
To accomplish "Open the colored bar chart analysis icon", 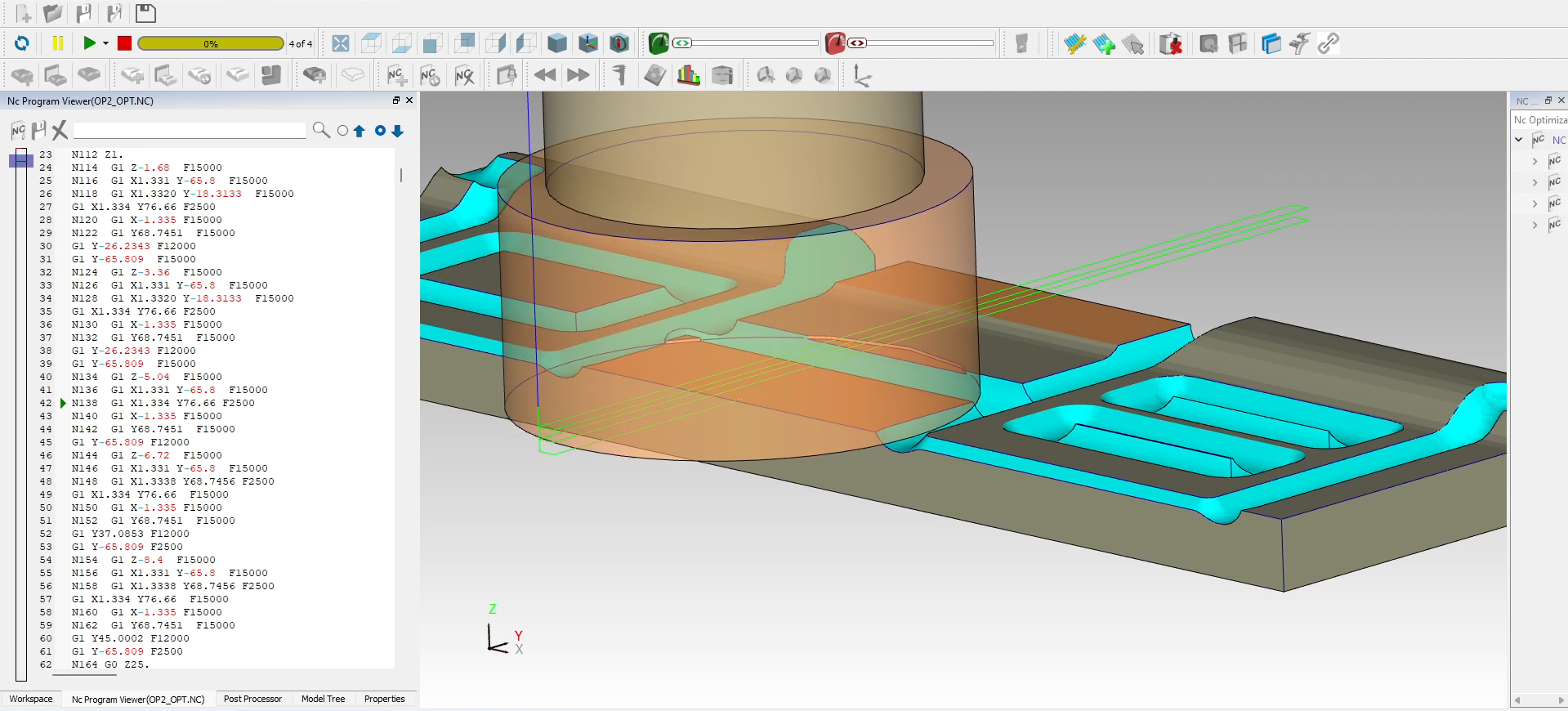I will tap(689, 76).
